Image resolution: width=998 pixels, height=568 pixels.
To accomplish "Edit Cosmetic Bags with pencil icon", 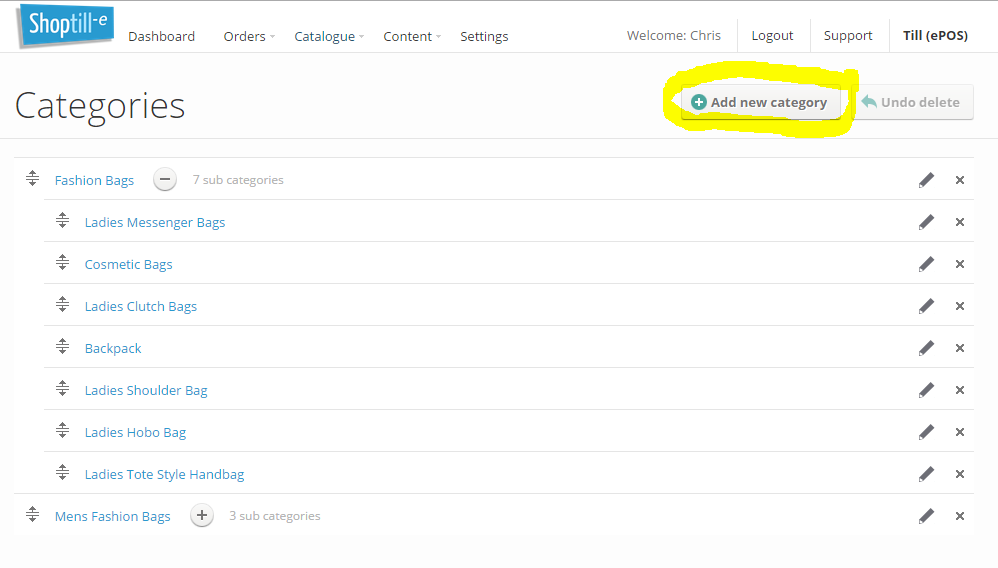I will [x=927, y=264].
